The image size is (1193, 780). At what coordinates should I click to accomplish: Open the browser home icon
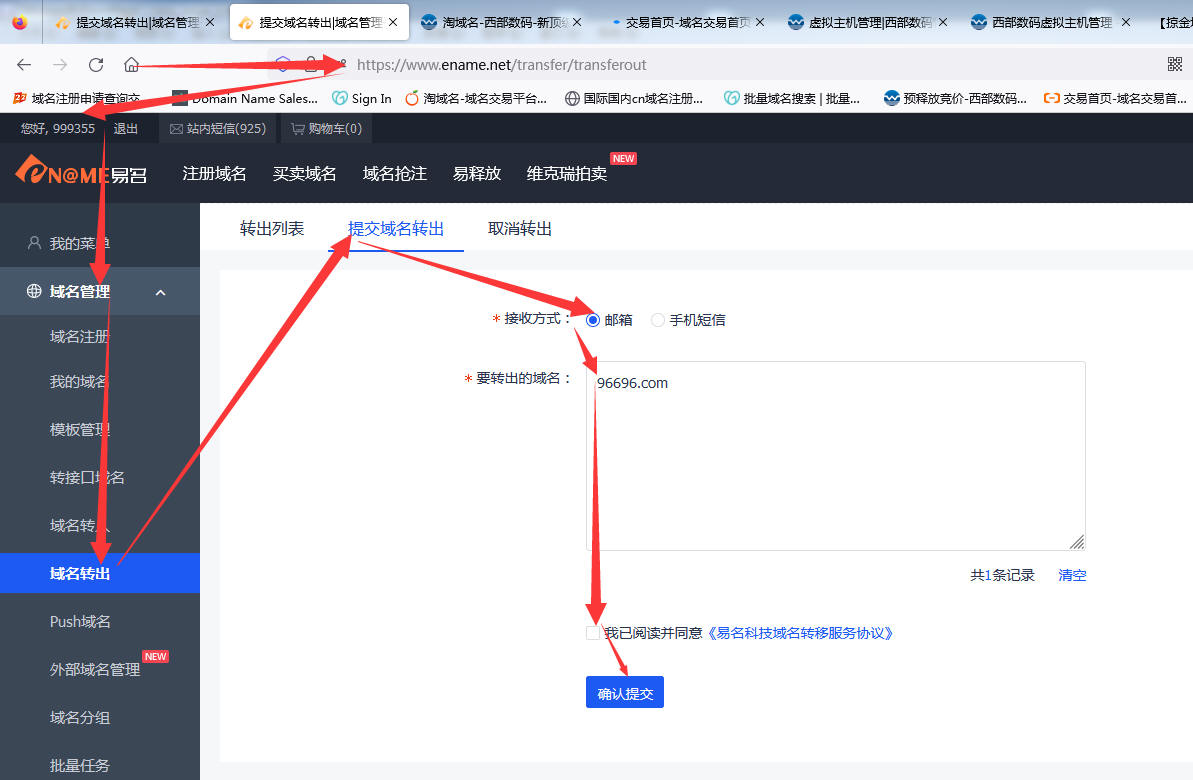pos(132,65)
